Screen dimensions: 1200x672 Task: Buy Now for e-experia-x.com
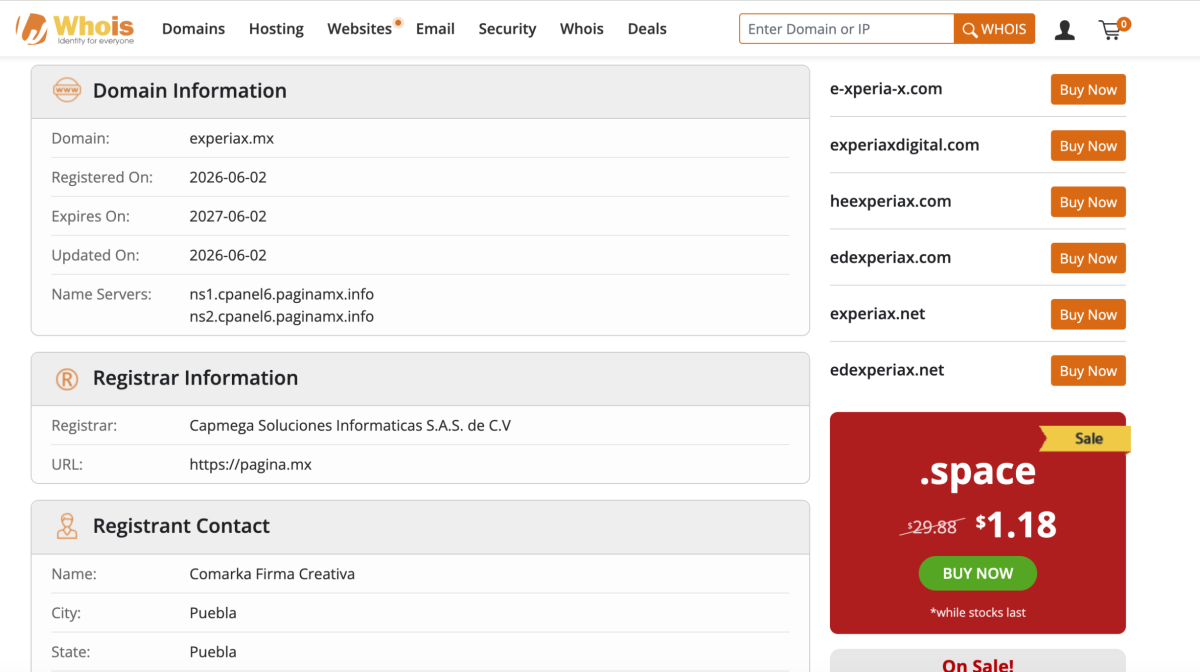[1088, 89]
